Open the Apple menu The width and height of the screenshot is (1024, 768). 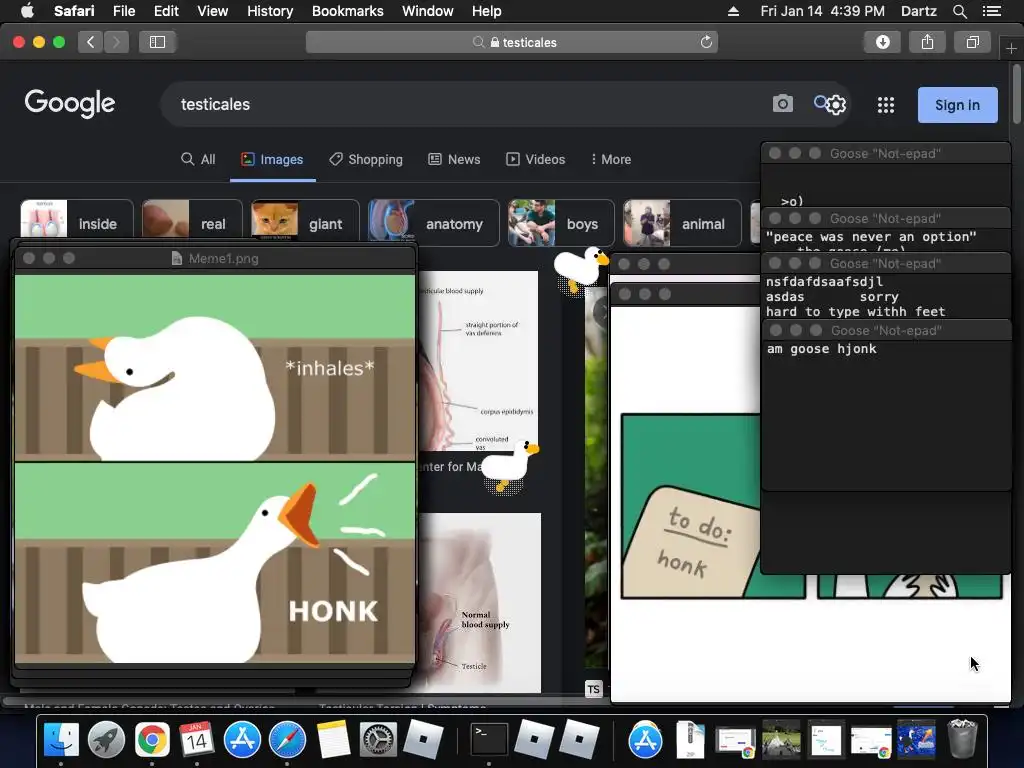click(x=27, y=11)
